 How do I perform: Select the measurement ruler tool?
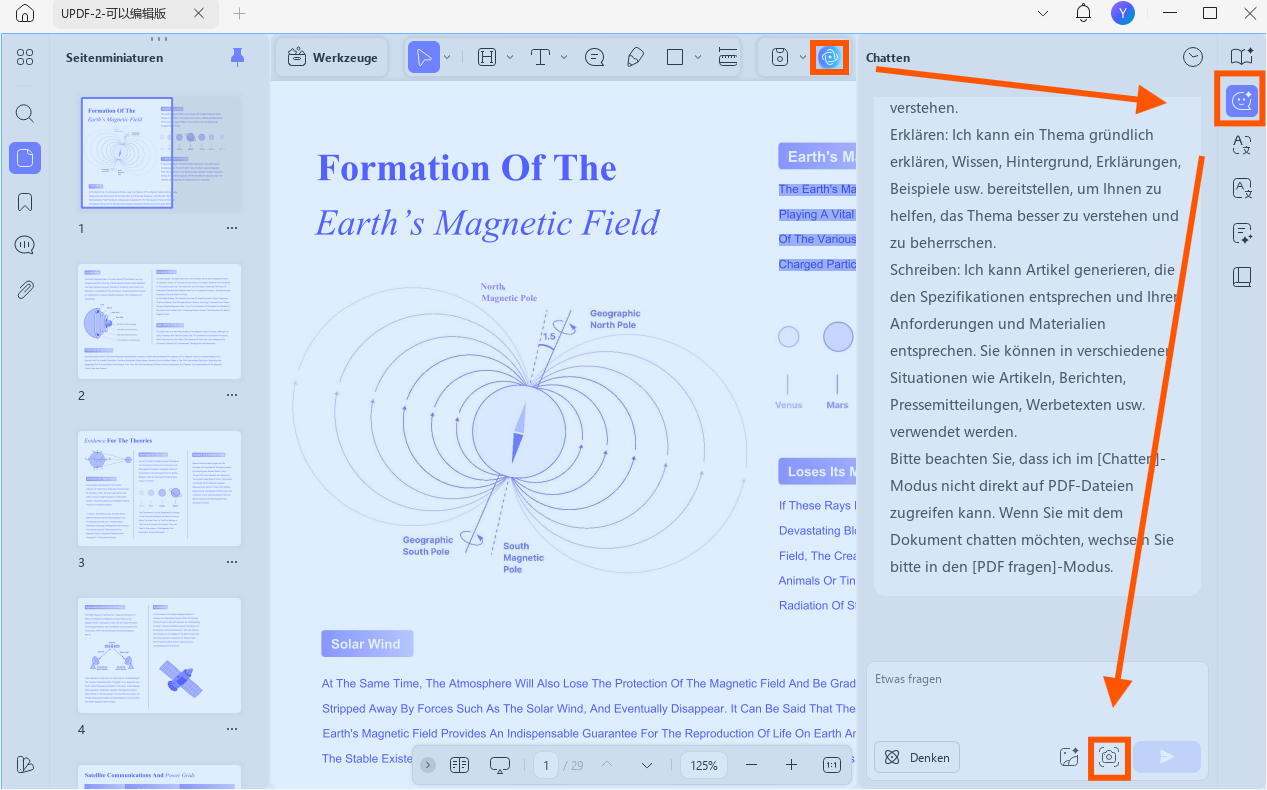point(728,58)
